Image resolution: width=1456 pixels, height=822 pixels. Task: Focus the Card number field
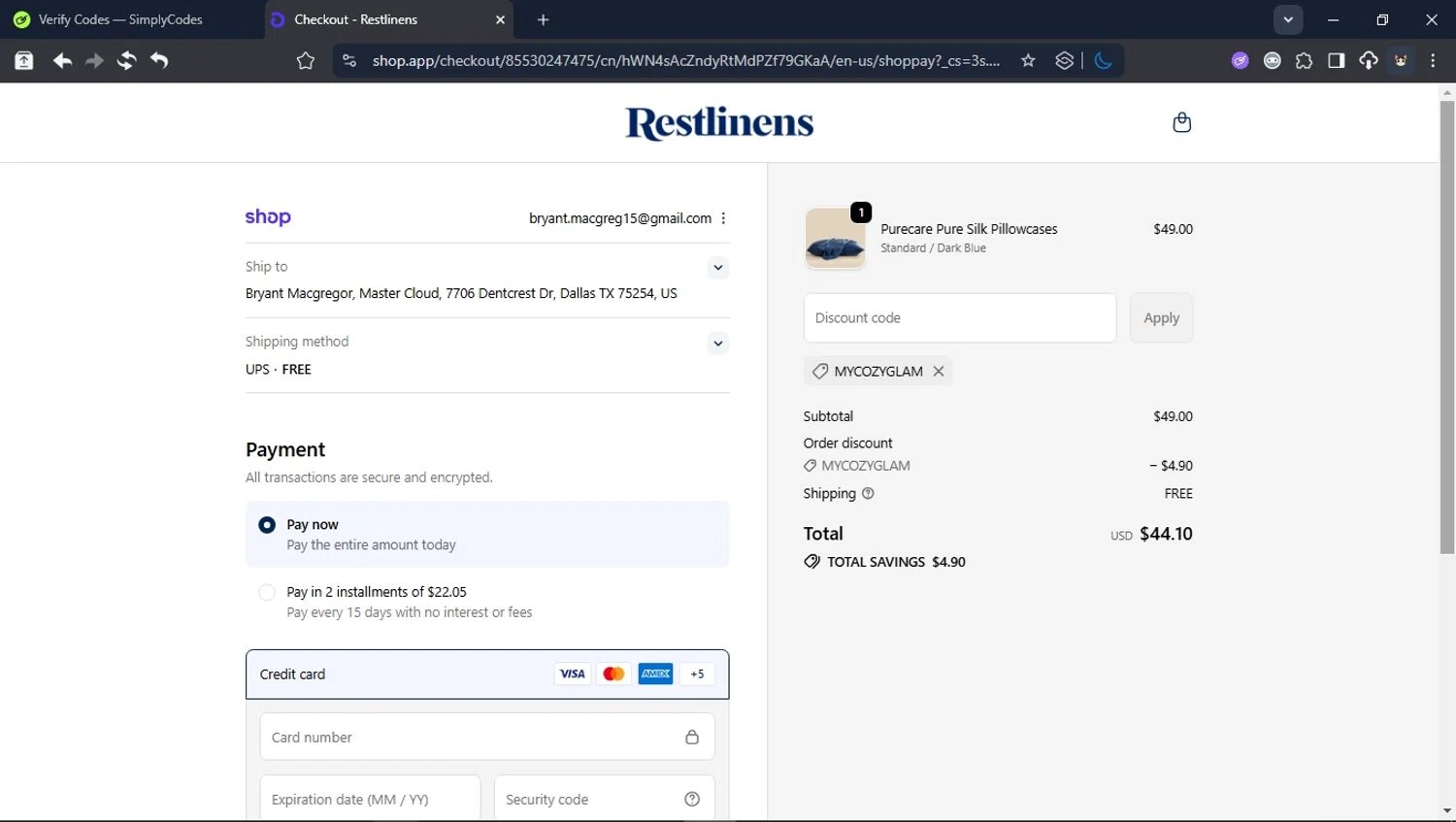487,737
